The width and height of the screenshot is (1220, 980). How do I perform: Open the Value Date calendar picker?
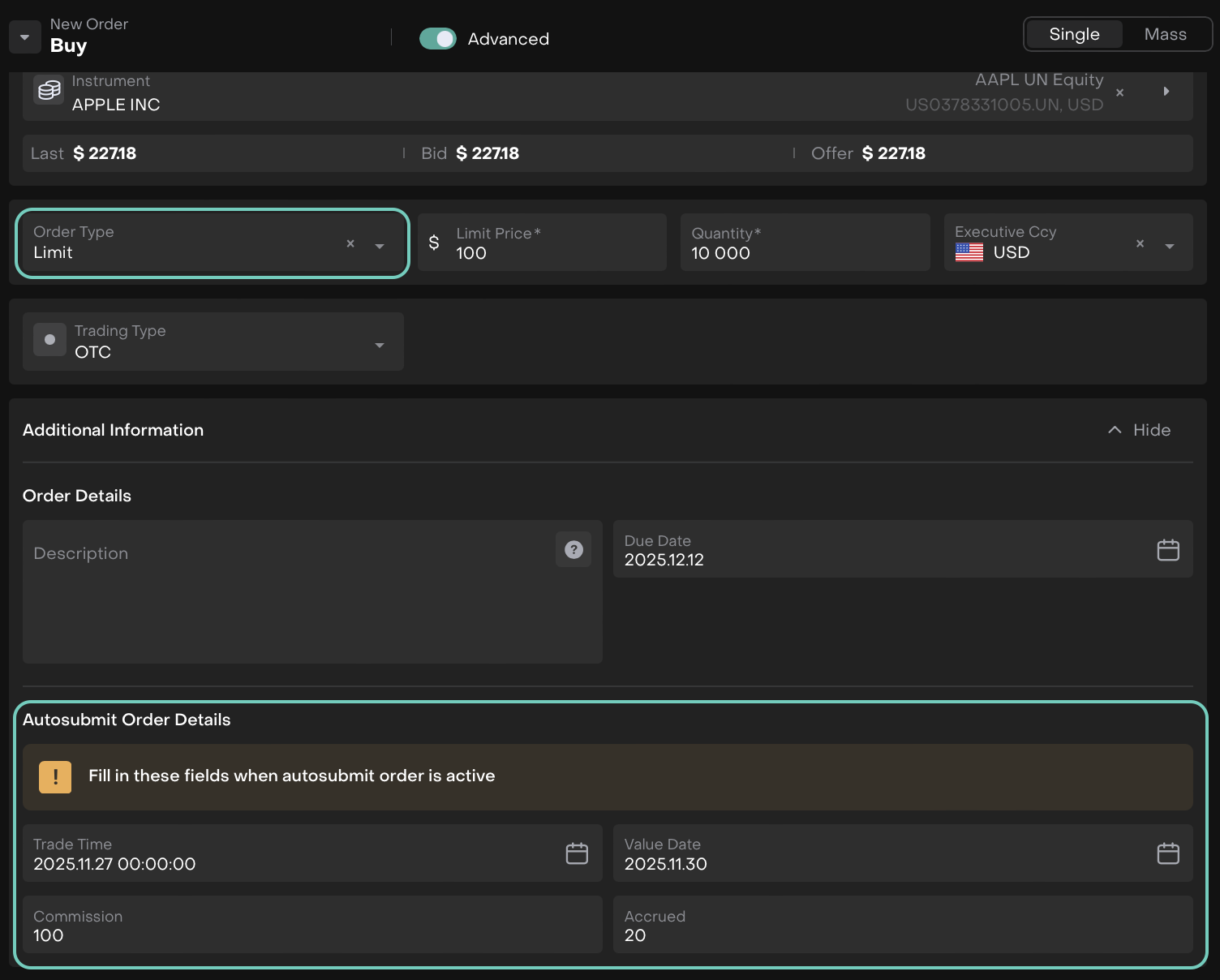tap(1167, 853)
